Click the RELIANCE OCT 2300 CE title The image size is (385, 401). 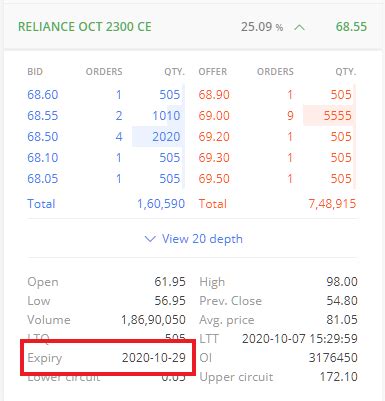(85, 27)
